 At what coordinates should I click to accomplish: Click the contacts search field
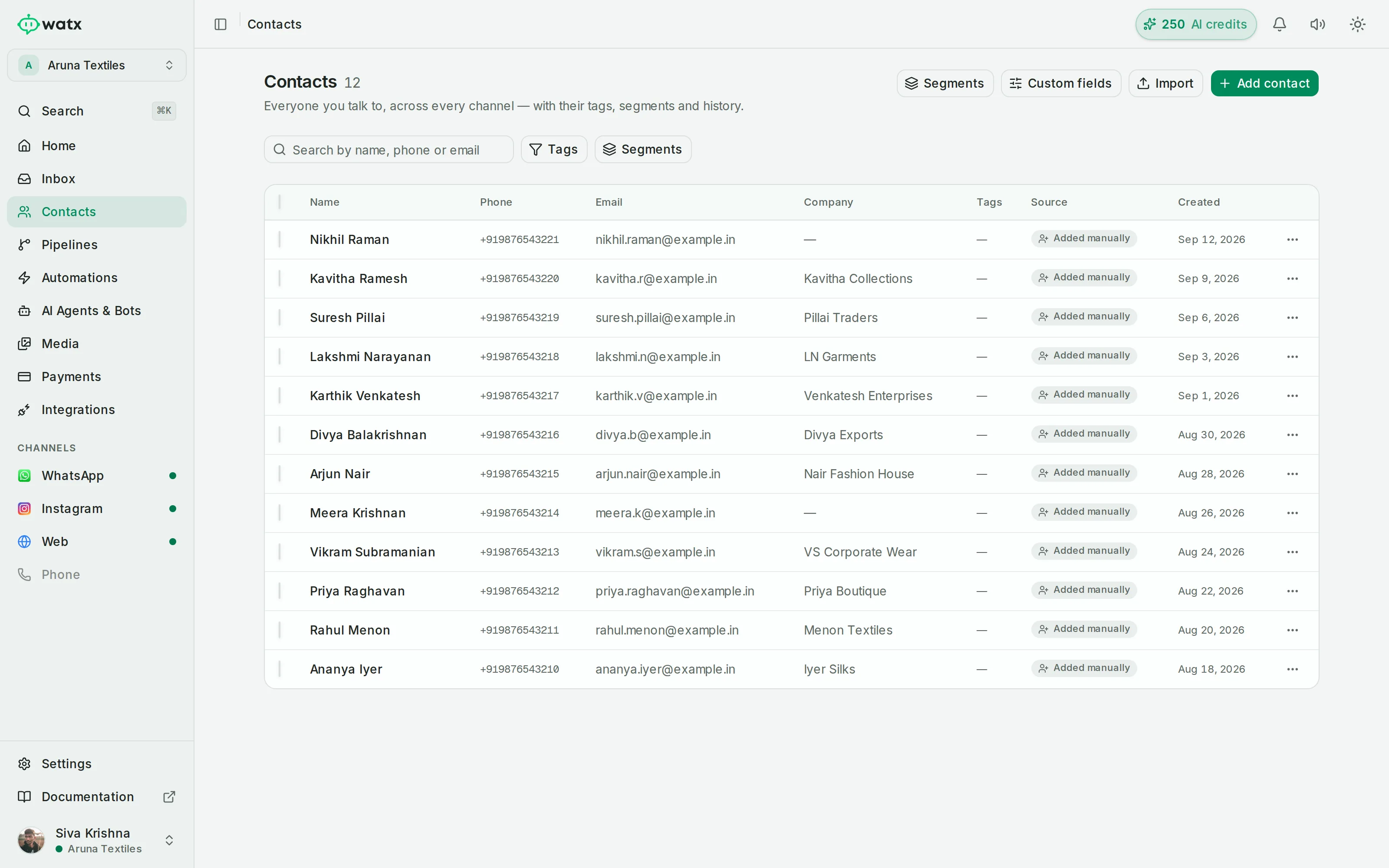(388, 149)
